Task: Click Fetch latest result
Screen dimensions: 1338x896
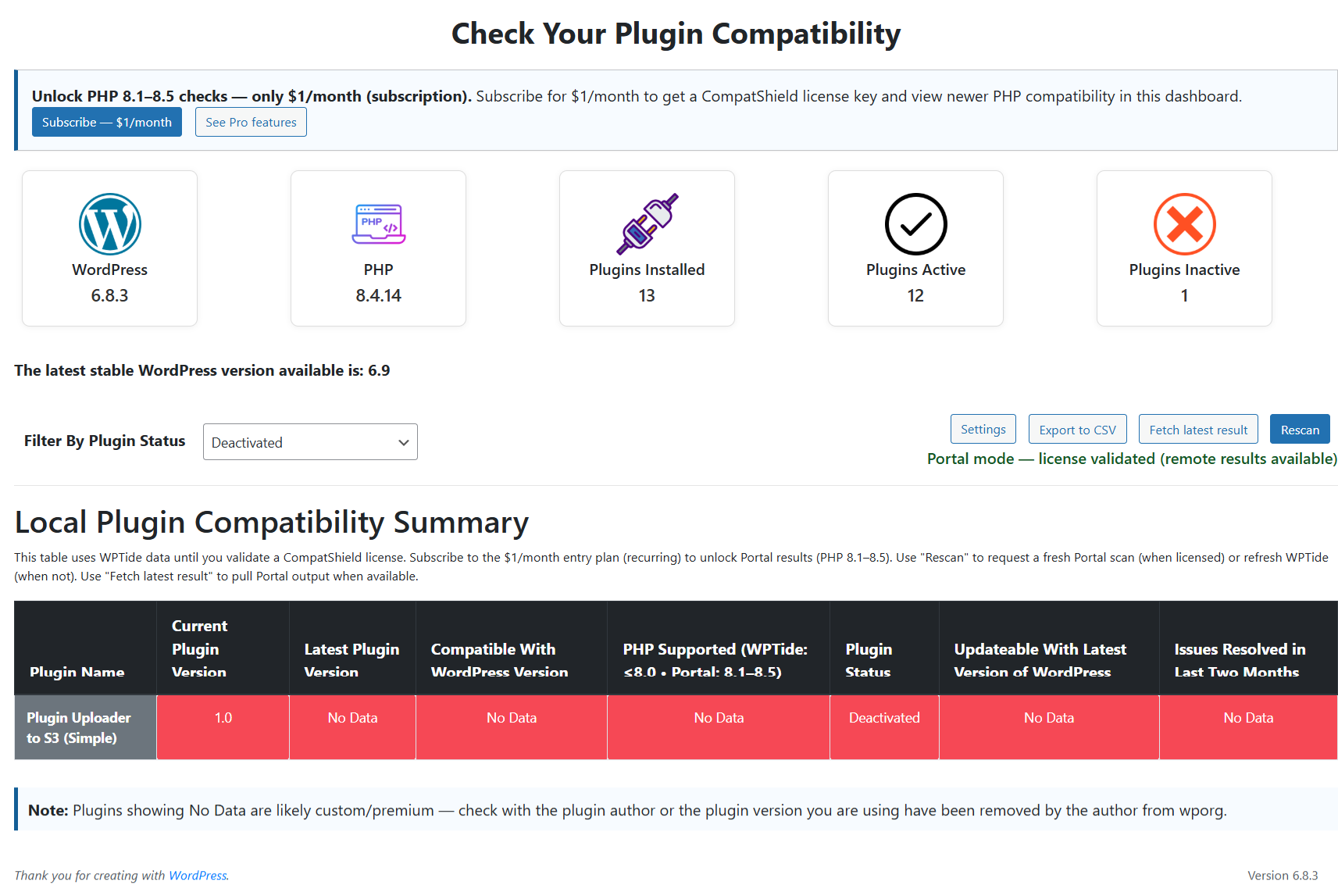Action: 1198,430
